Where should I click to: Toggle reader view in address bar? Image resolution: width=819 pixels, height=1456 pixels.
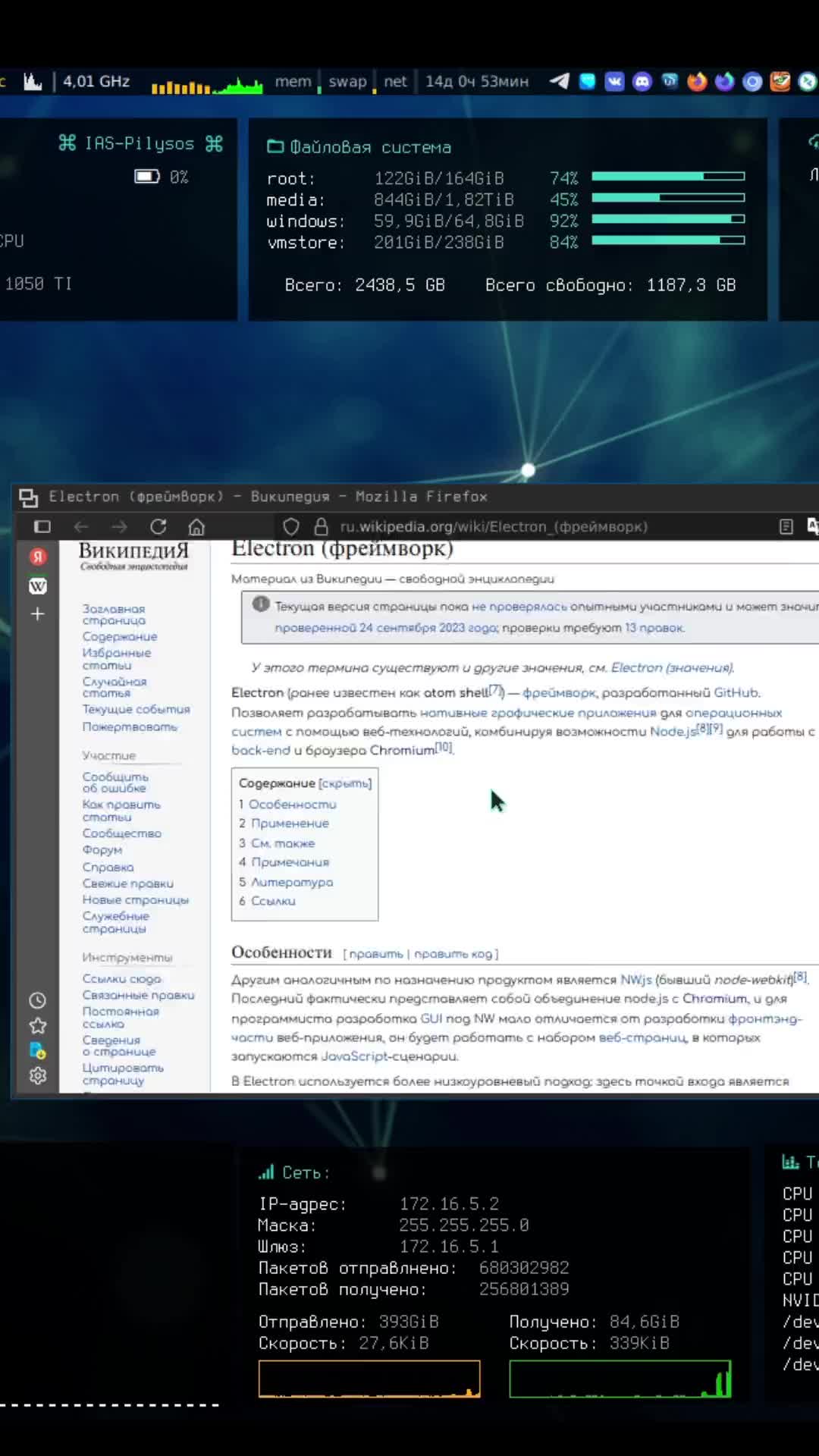click(786, 527)
